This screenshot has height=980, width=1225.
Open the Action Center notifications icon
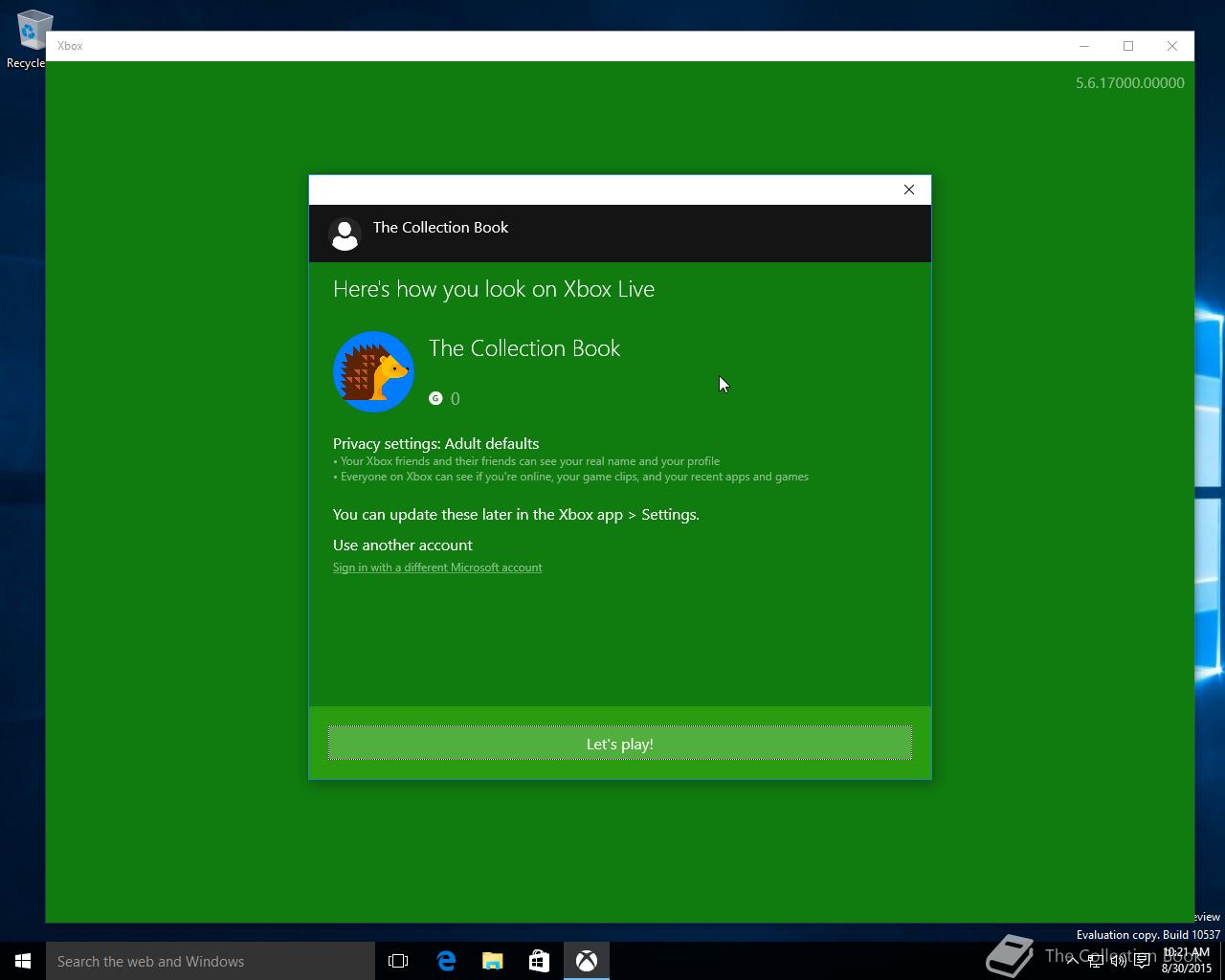pyautogui.click(x=1142, y=961)
